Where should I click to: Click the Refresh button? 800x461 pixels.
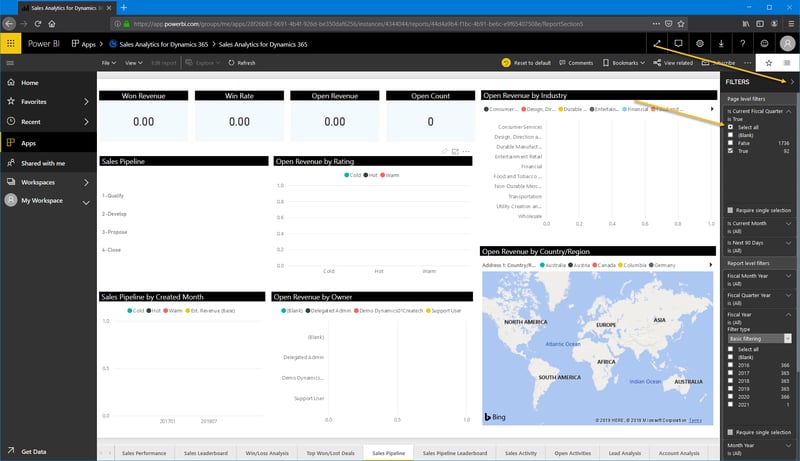coord(241,63)
